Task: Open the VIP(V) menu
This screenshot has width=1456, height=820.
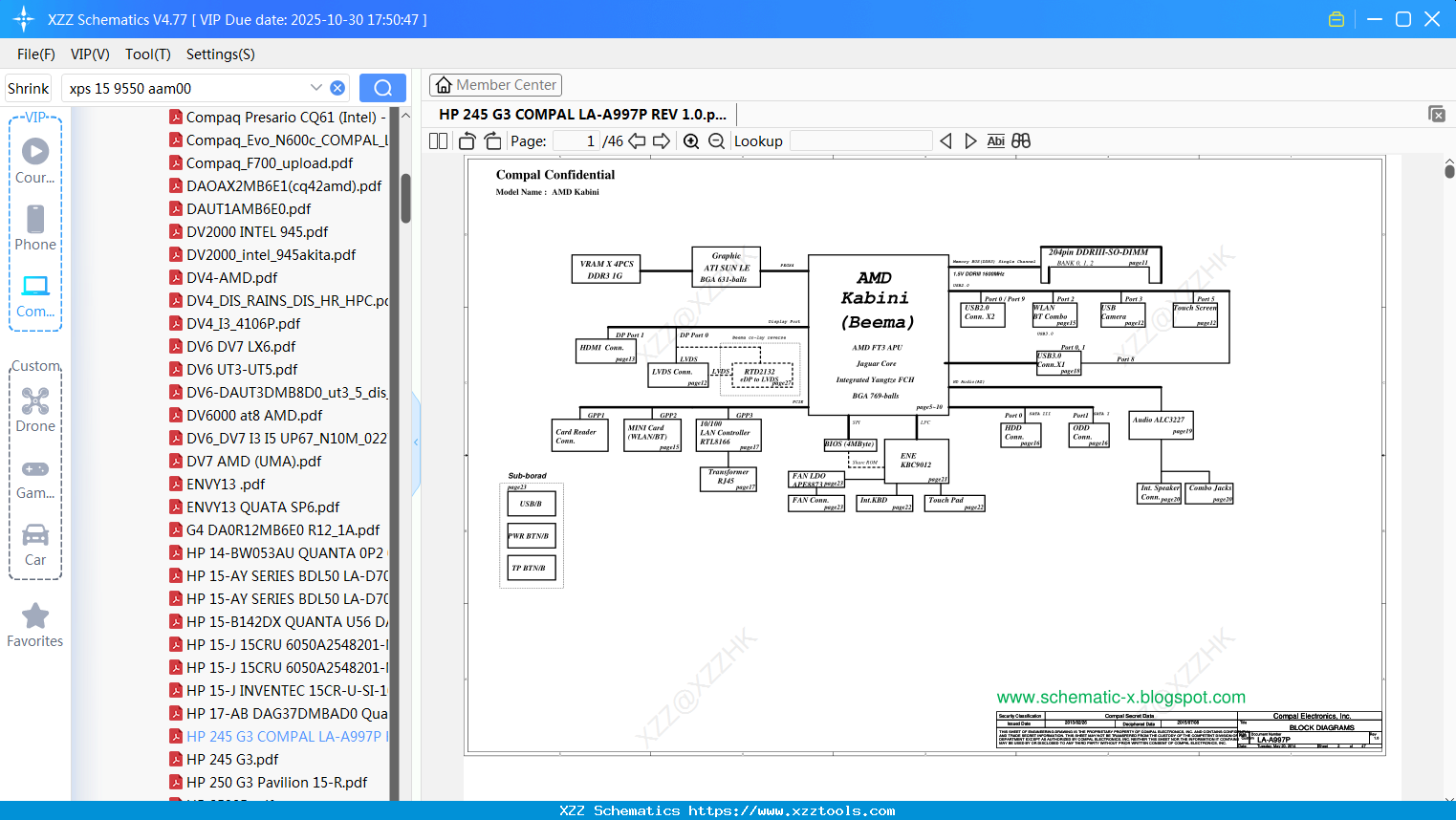Action: (x=90, y=54)
